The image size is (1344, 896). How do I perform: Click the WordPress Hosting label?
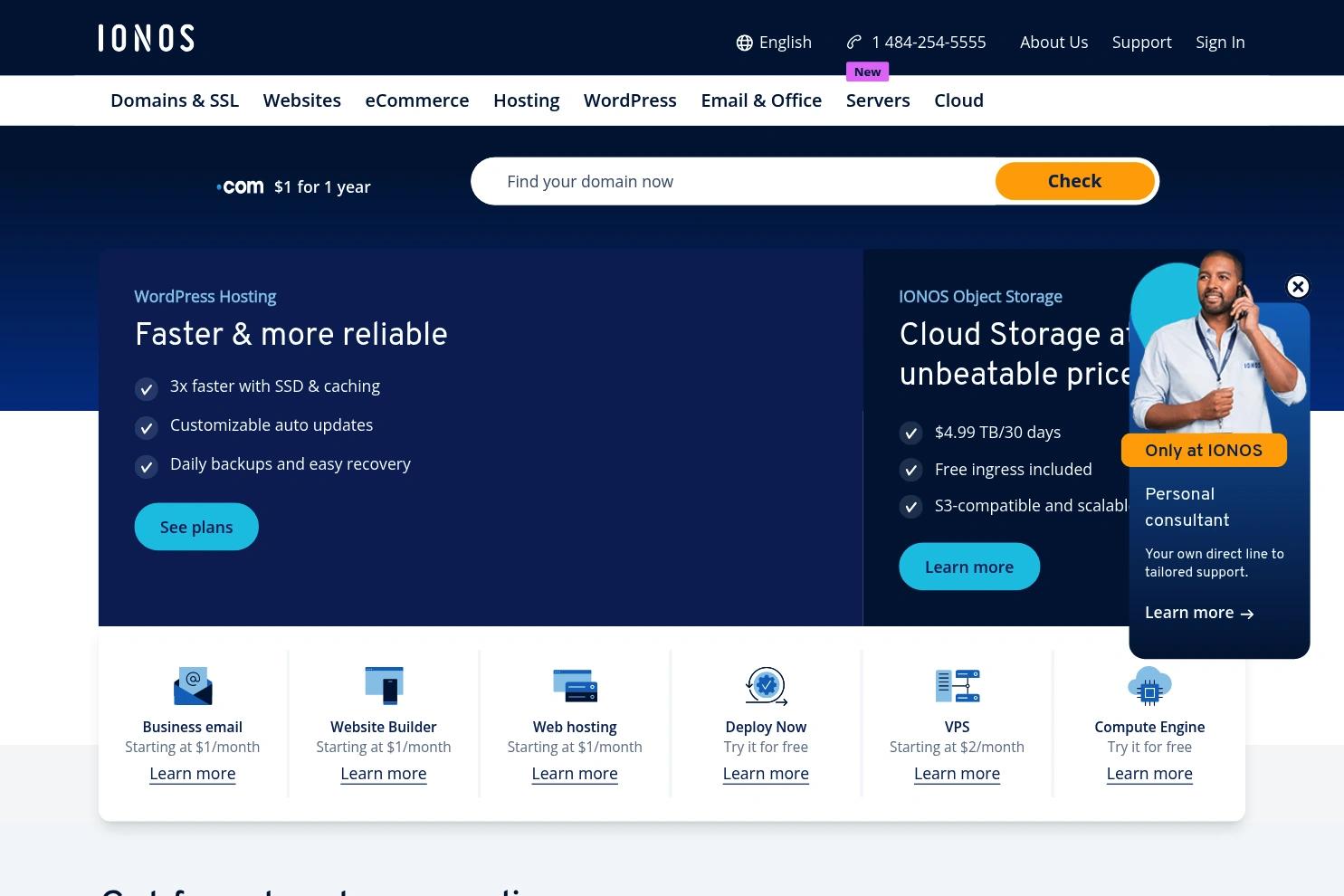205,297
